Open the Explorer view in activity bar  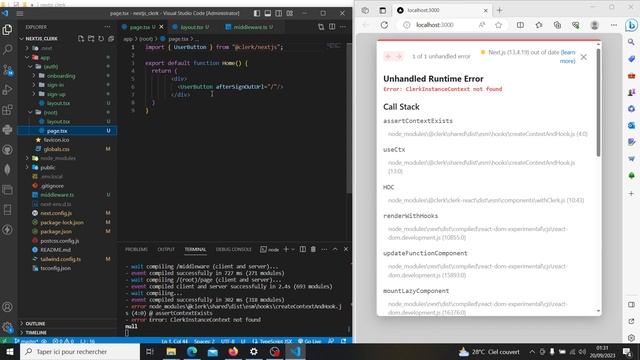coord(7,30)
